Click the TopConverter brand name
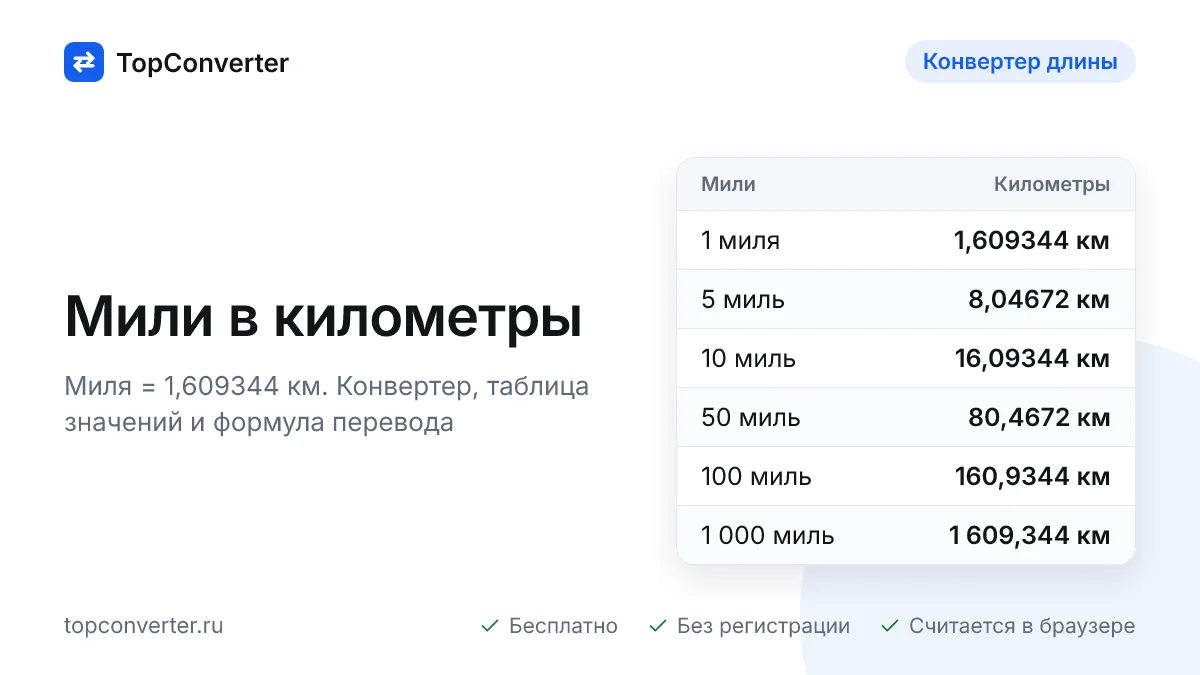1200x675 pixels. [x=202, y=63]
